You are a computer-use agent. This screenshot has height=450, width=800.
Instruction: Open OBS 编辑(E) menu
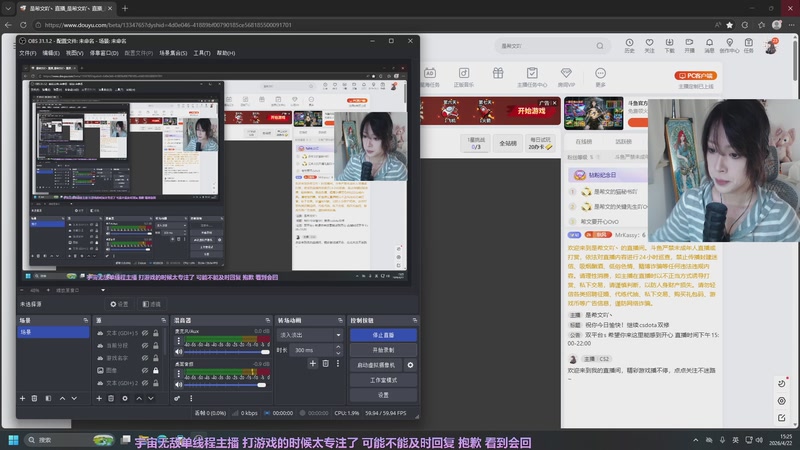(51, 53)
